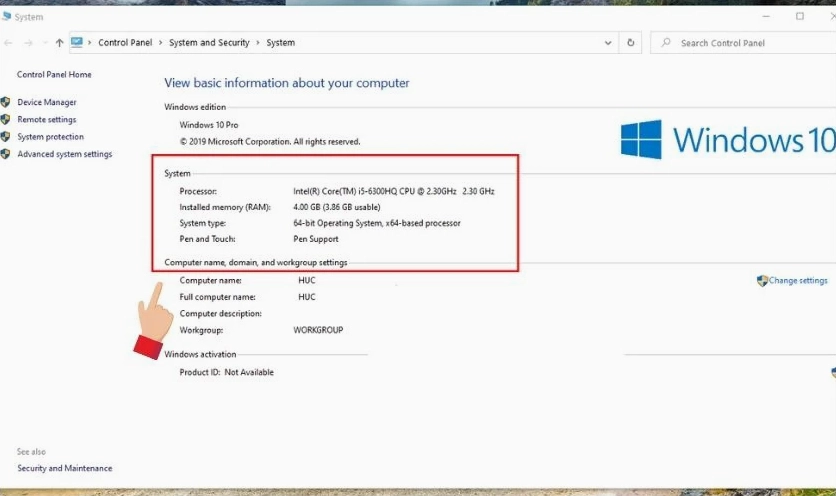Open System and Security breadcrumb
Viewport: 836px width, 496px height.
(209, 43)
